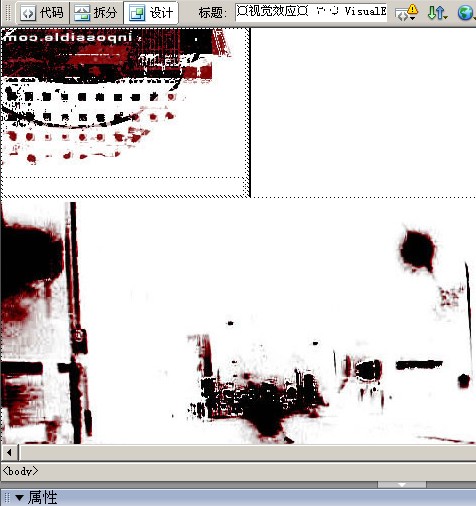
Task: Click the empty row beneath the header image
Action: click(123, 186)
